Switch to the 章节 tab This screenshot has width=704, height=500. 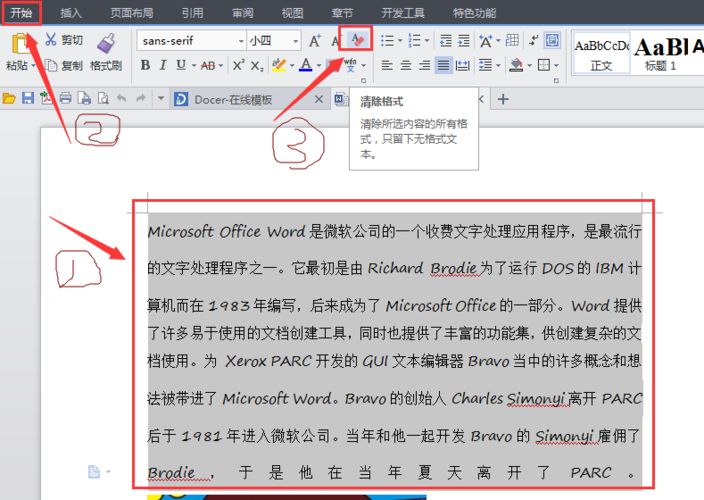pos(342,13)
